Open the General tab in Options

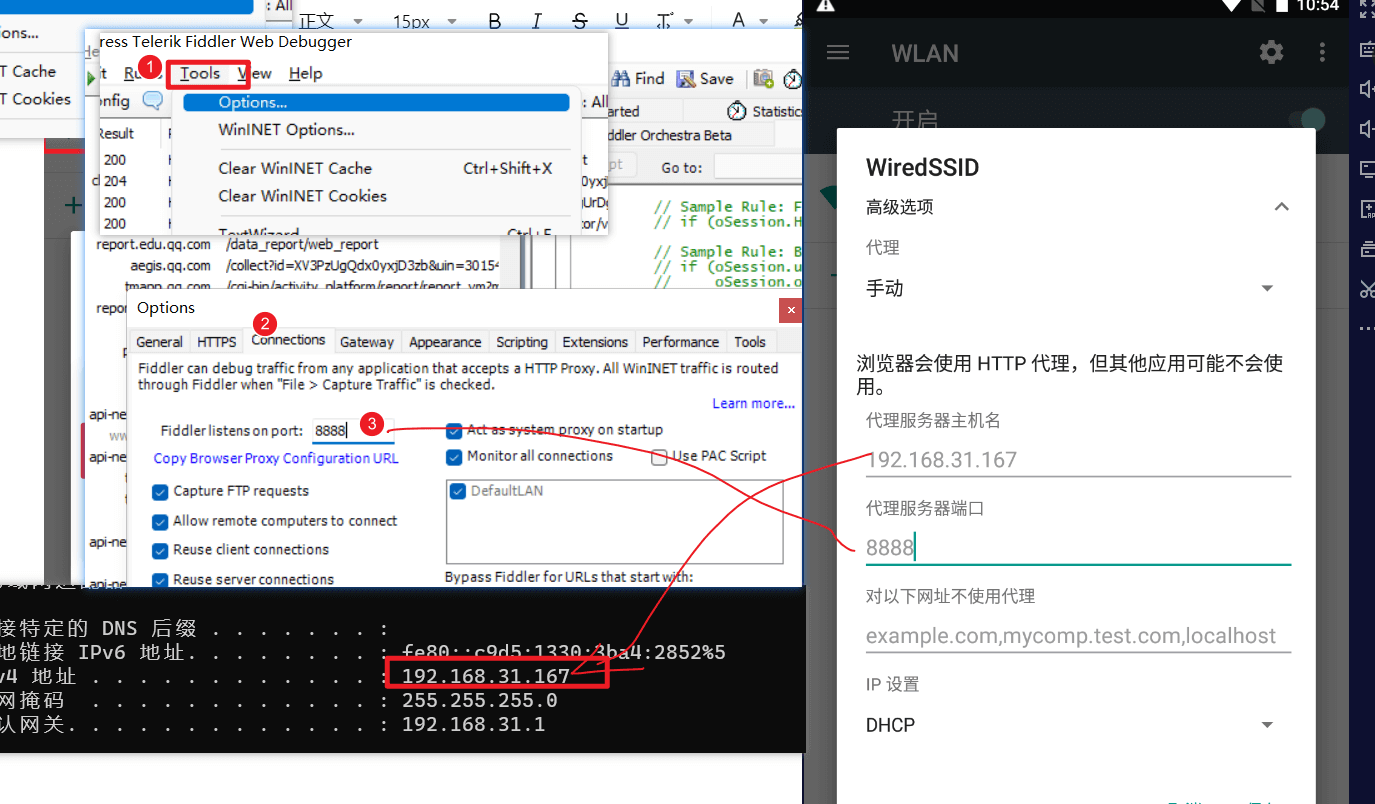point(159,342)
